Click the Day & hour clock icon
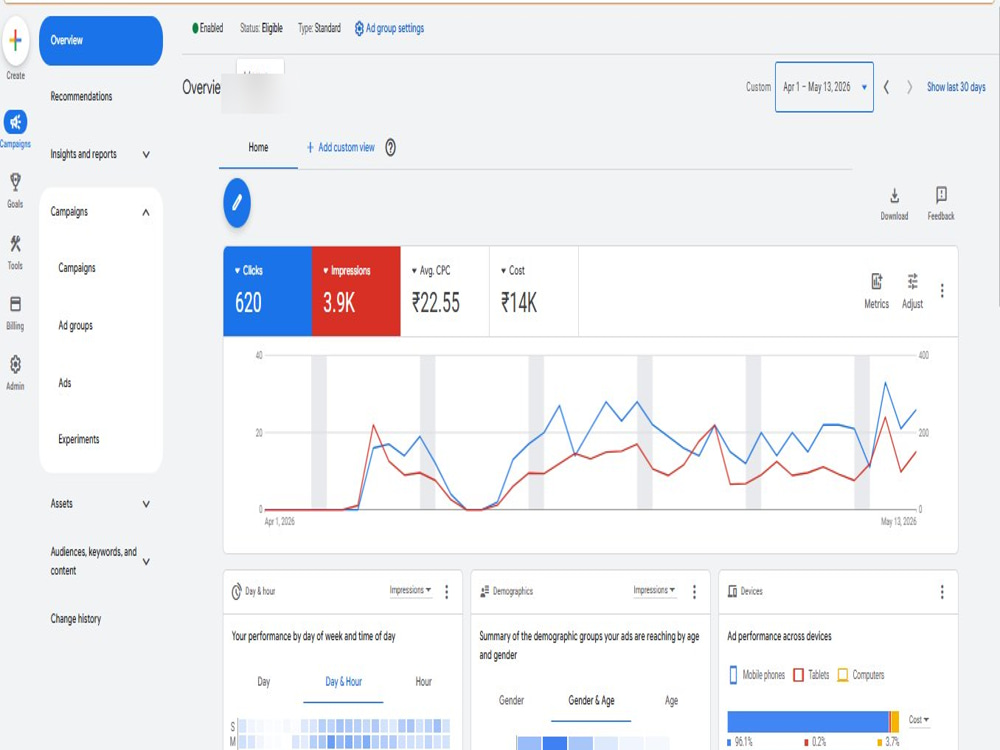Image resolution: width=1000 pixels, height=750 pixels. tap(236, 591)
